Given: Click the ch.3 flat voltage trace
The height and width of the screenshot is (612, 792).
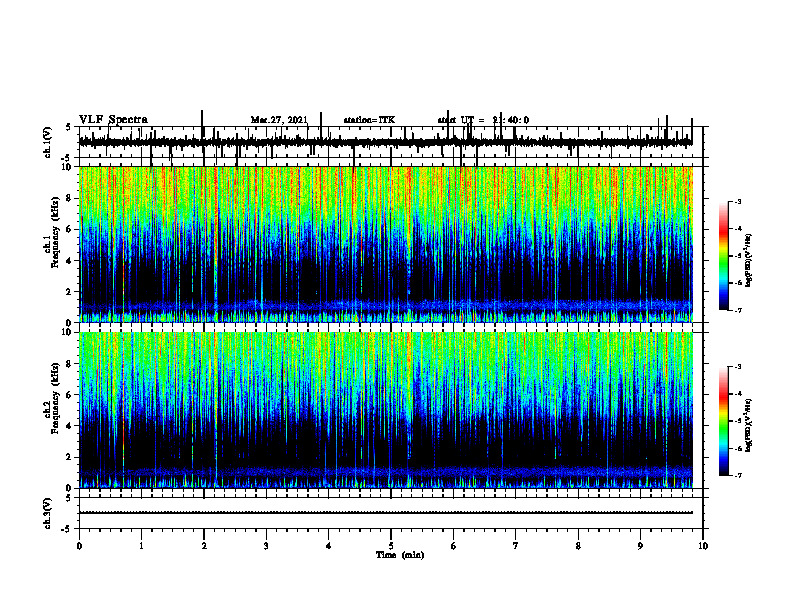Looking at the screenshot, I should [386, 513].
